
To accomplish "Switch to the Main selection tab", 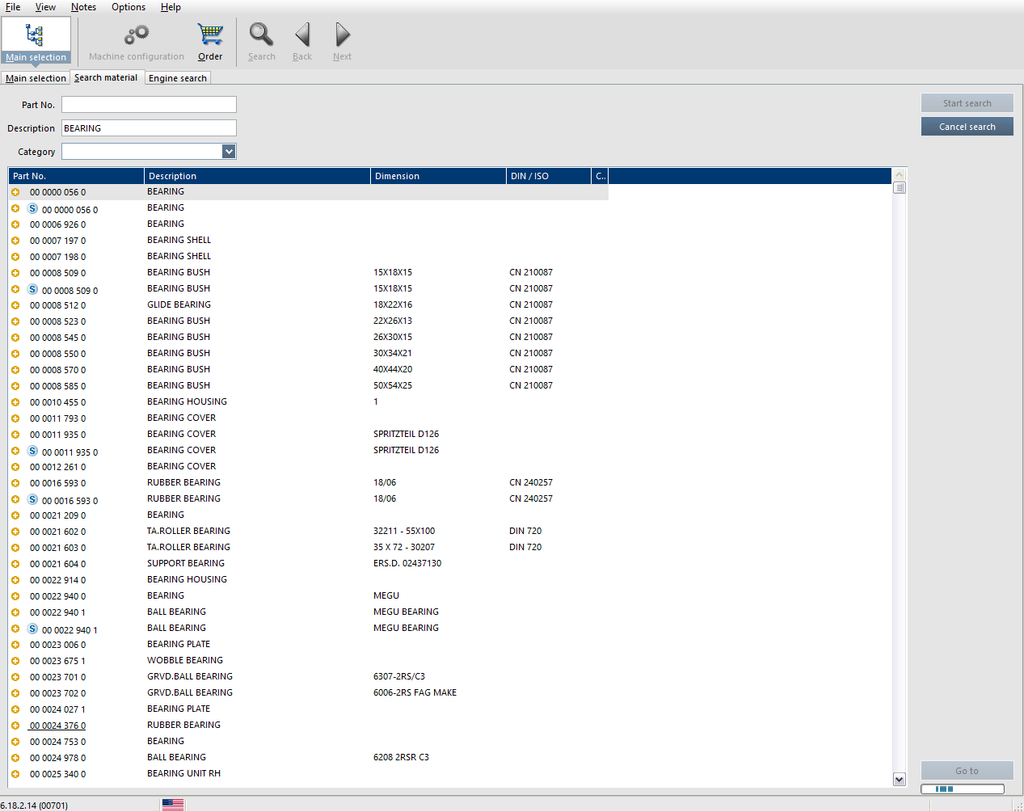I will coord(35,78).
